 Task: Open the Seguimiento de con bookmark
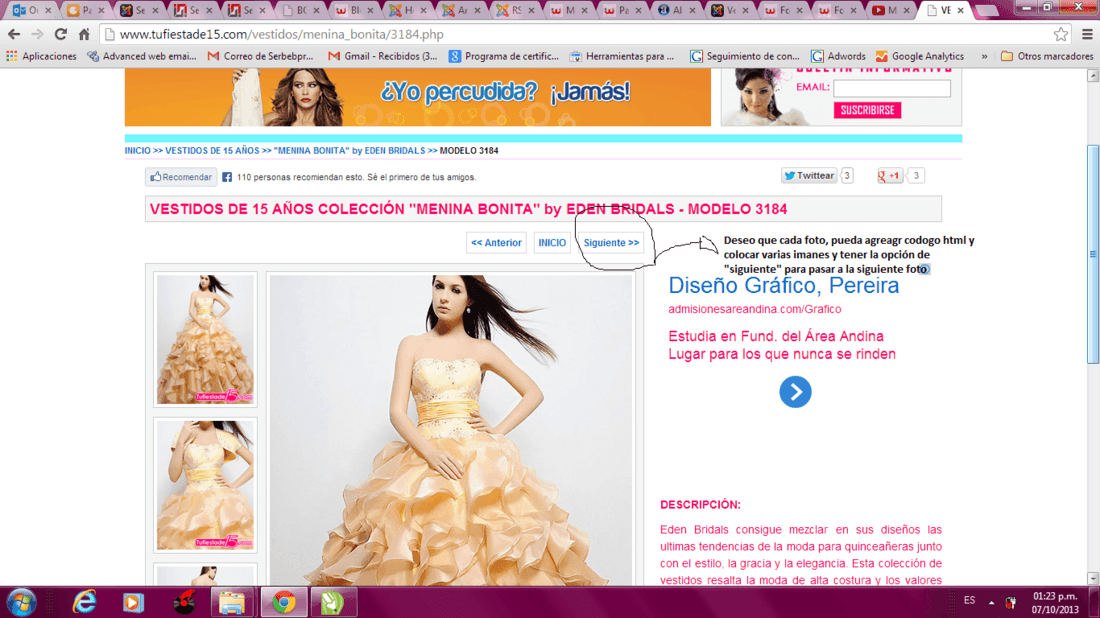(744, 56)
